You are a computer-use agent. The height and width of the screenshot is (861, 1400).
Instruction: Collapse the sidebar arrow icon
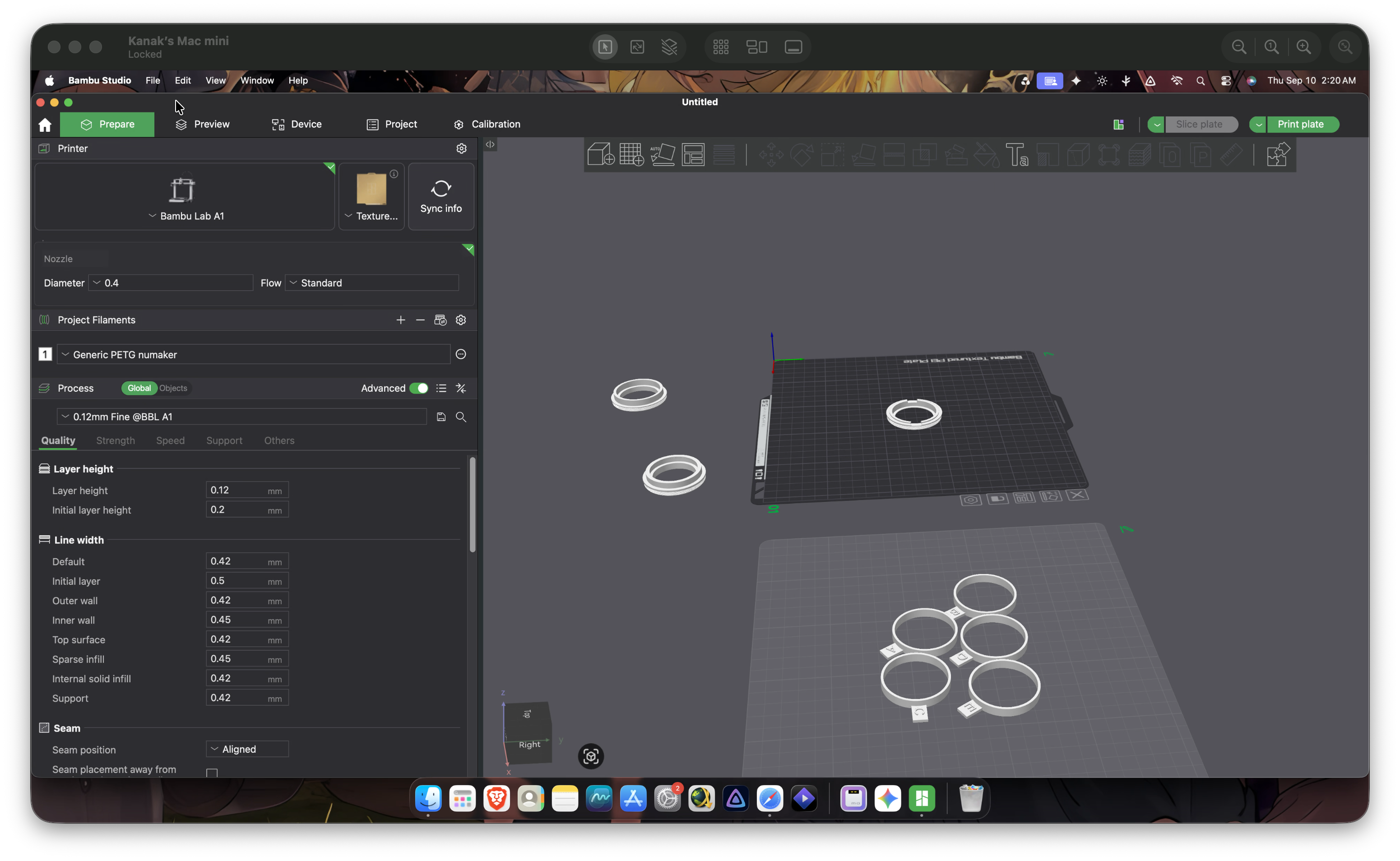tap(490, 145)
